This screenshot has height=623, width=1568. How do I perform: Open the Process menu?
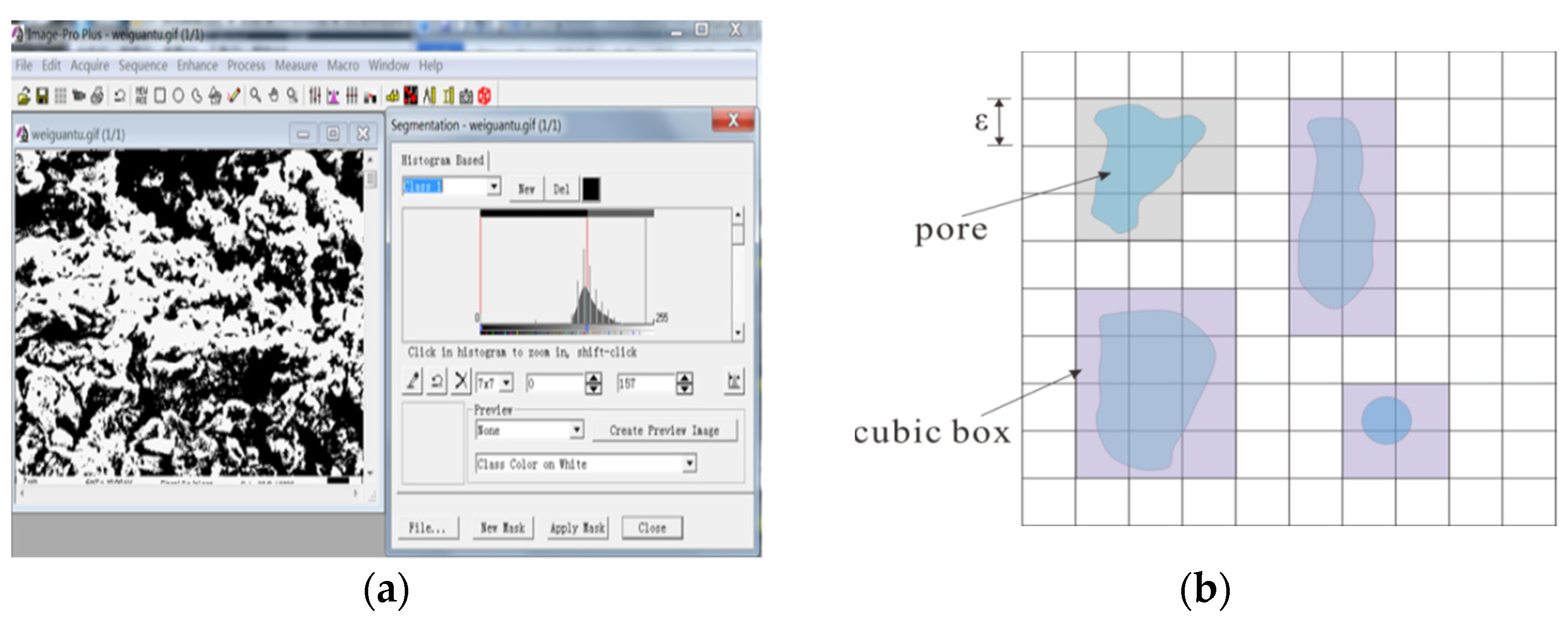click(x=246, y=65)
